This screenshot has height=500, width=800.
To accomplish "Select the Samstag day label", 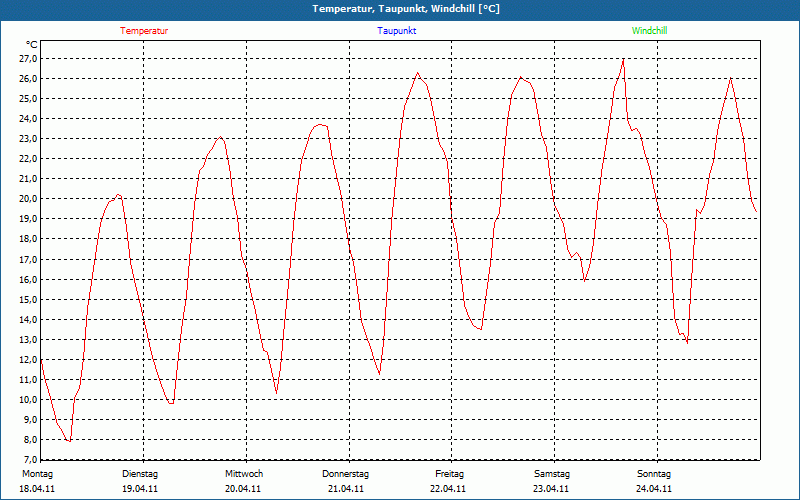I will 552,474.
